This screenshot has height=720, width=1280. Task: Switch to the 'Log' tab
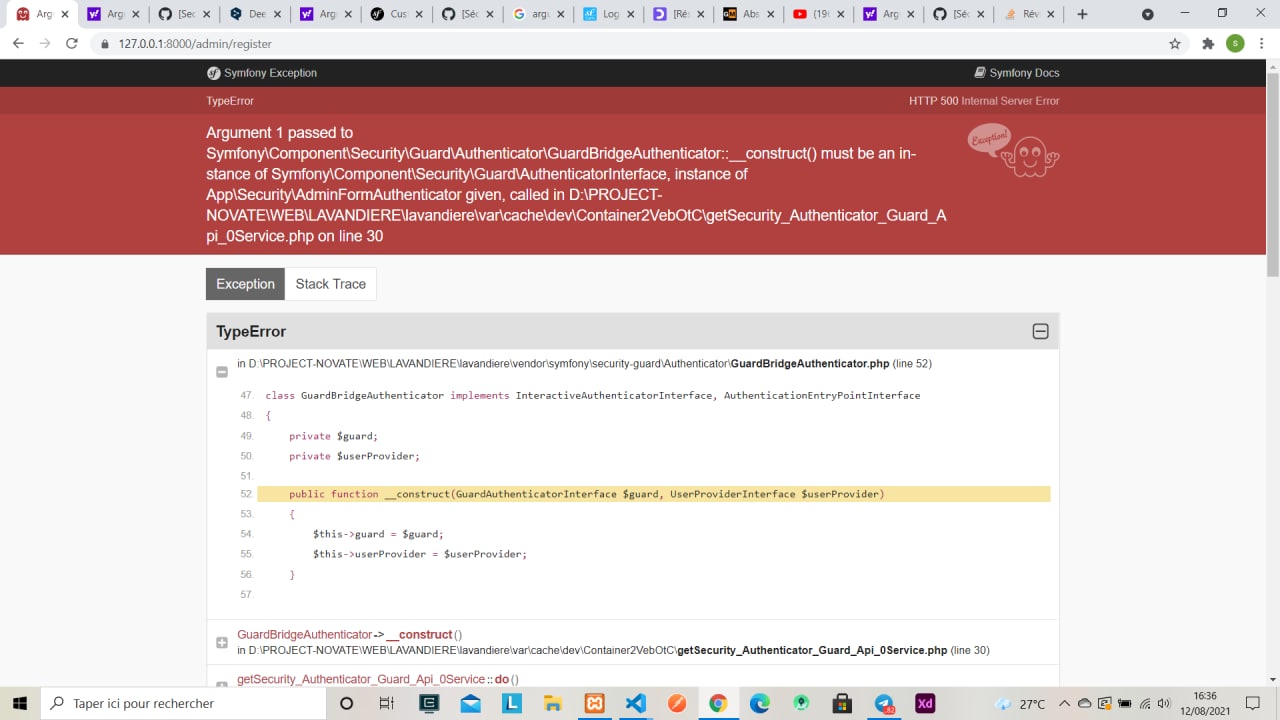click(609, 14)
